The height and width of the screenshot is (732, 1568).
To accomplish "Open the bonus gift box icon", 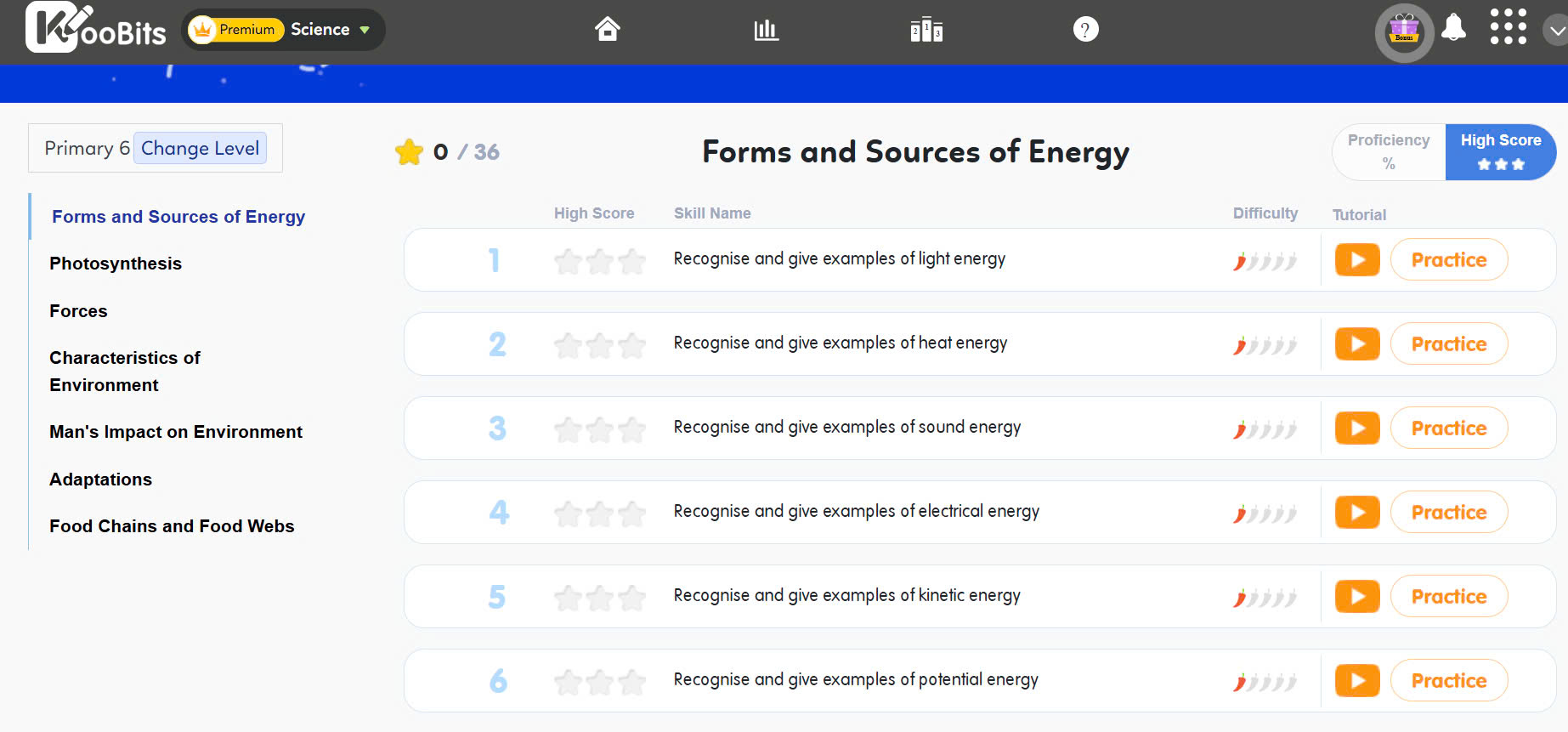I will click(1404, 32).
